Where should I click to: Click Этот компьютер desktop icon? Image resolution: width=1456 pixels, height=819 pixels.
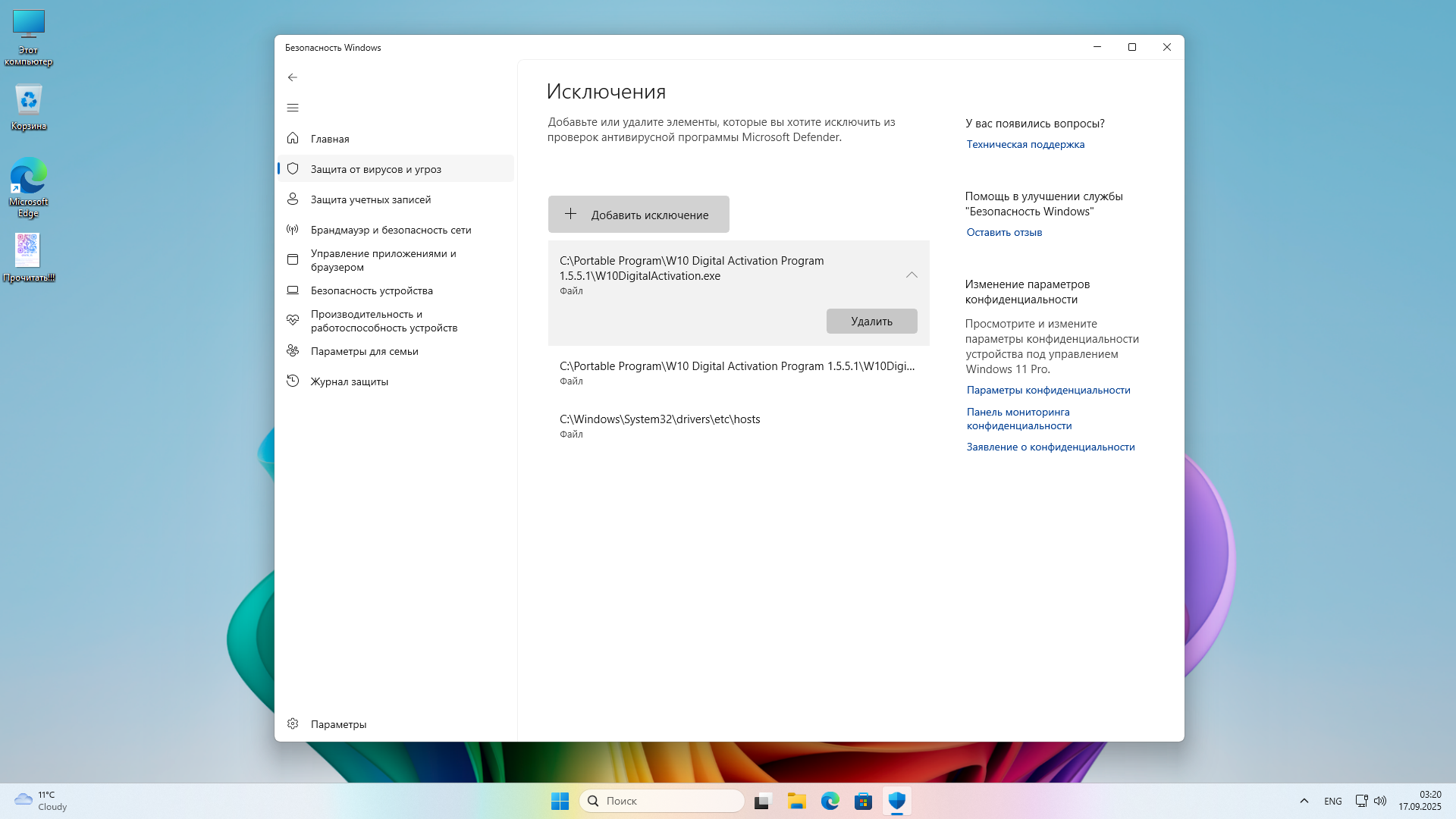[29, 38]
